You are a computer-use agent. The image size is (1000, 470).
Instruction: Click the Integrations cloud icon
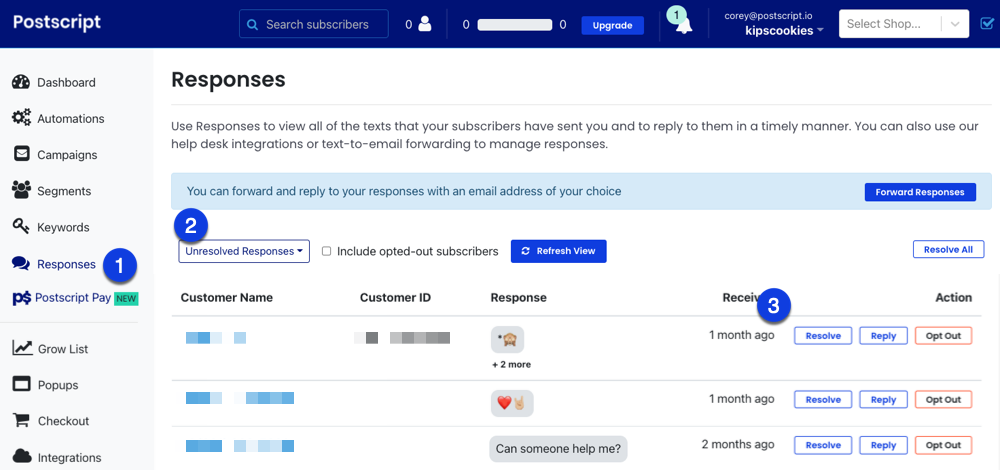coord(22,457)
